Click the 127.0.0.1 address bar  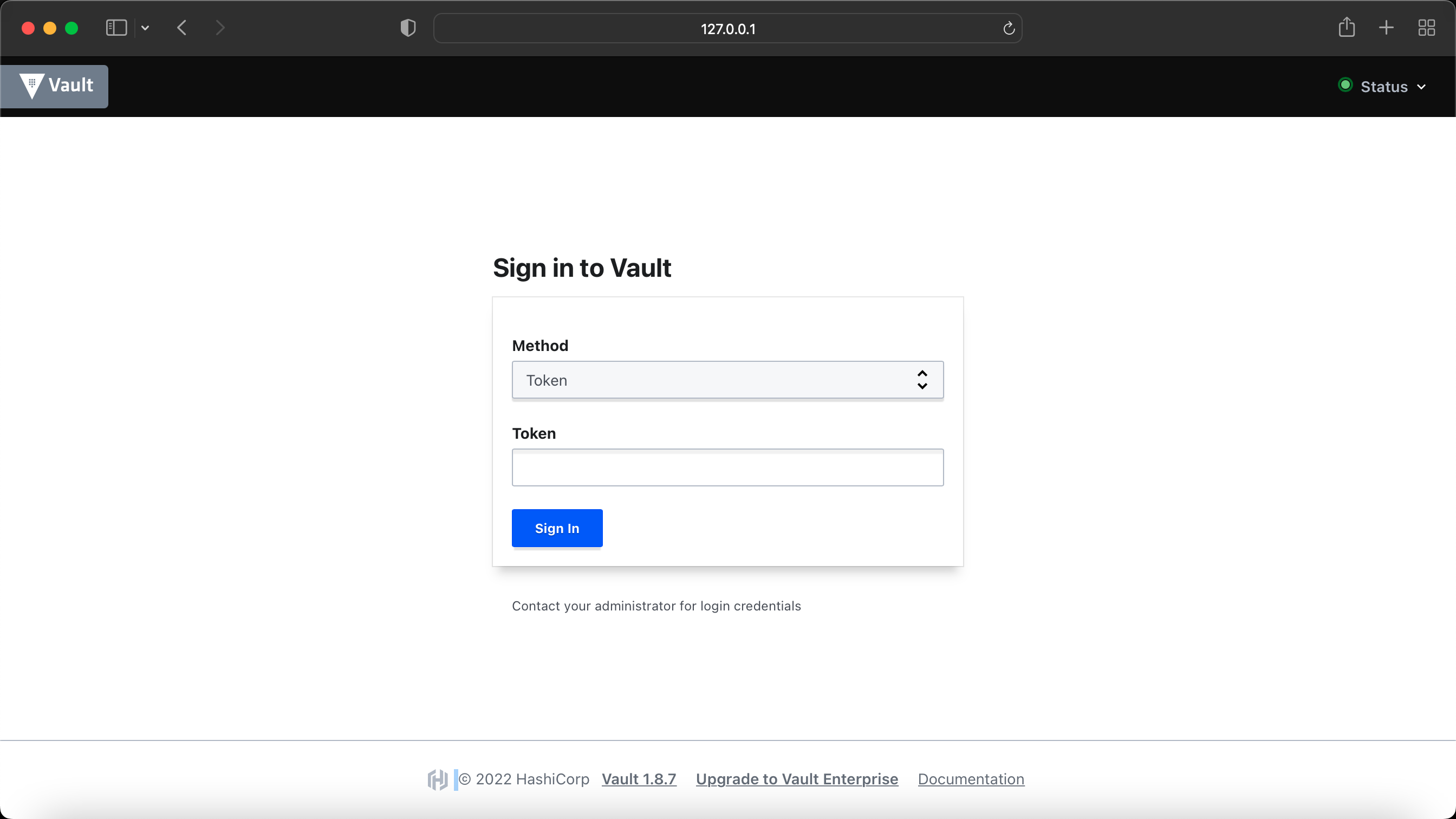click(727, 28)
